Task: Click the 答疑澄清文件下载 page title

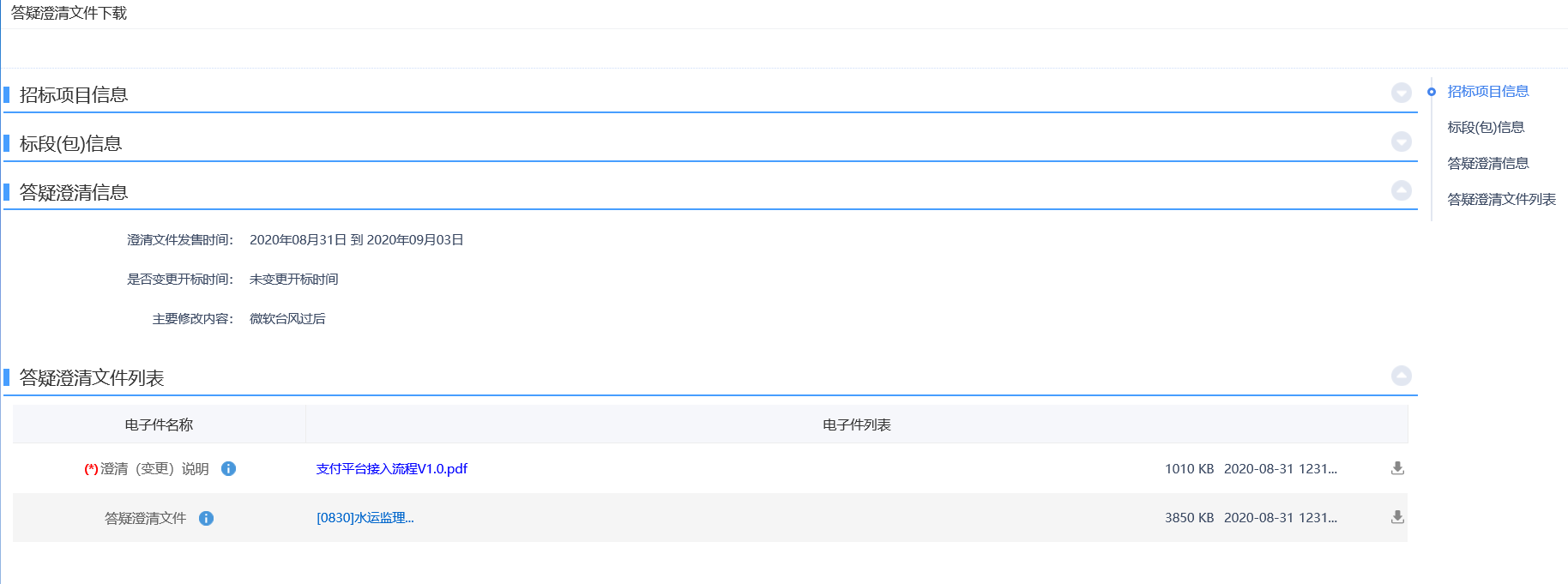Action: point(69,14)
